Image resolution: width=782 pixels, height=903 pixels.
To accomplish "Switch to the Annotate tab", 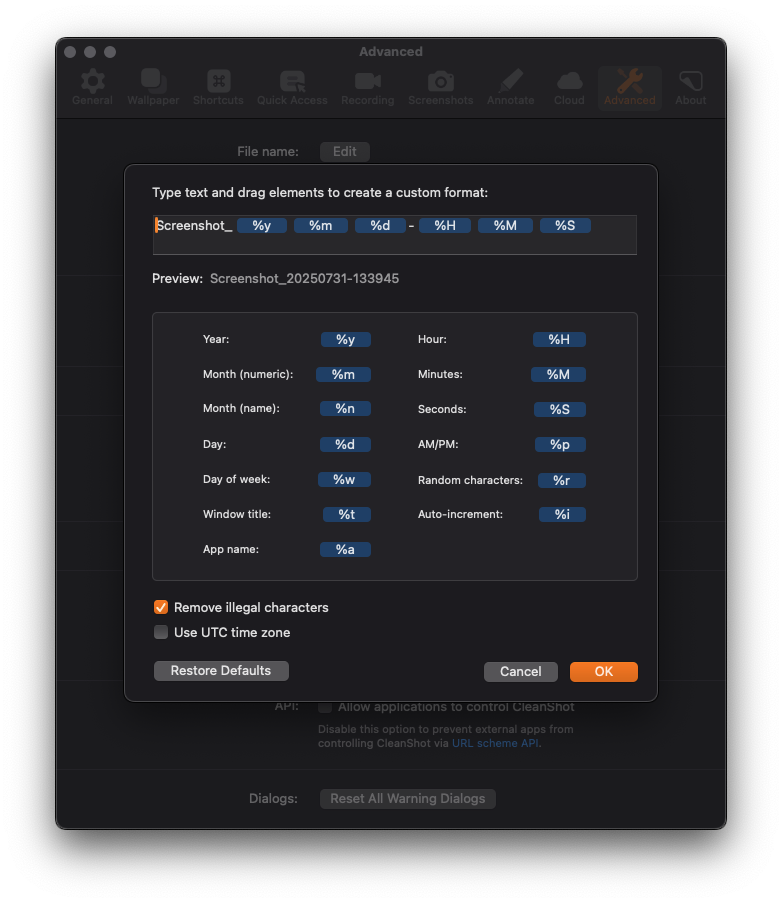I will pyautogui.click(x=510, y=88).
